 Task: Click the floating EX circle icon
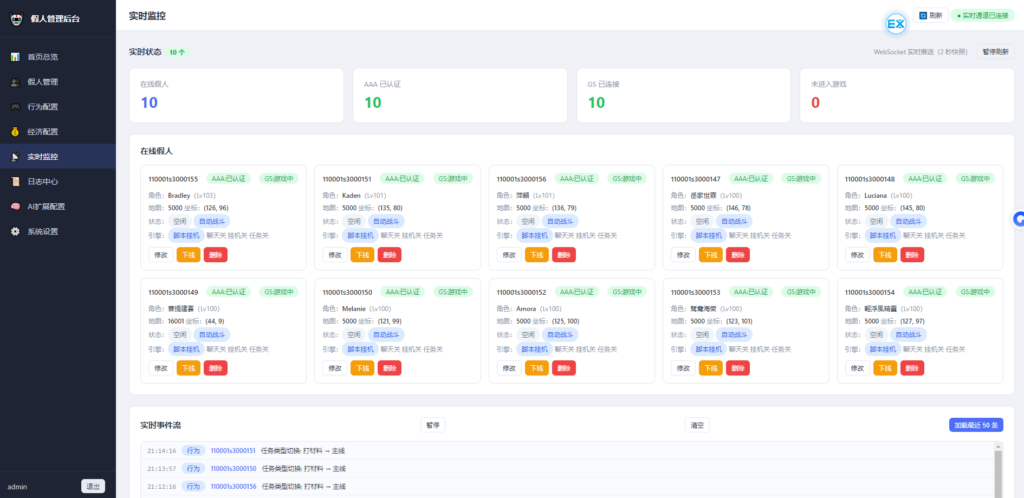[x=896, y=25]
